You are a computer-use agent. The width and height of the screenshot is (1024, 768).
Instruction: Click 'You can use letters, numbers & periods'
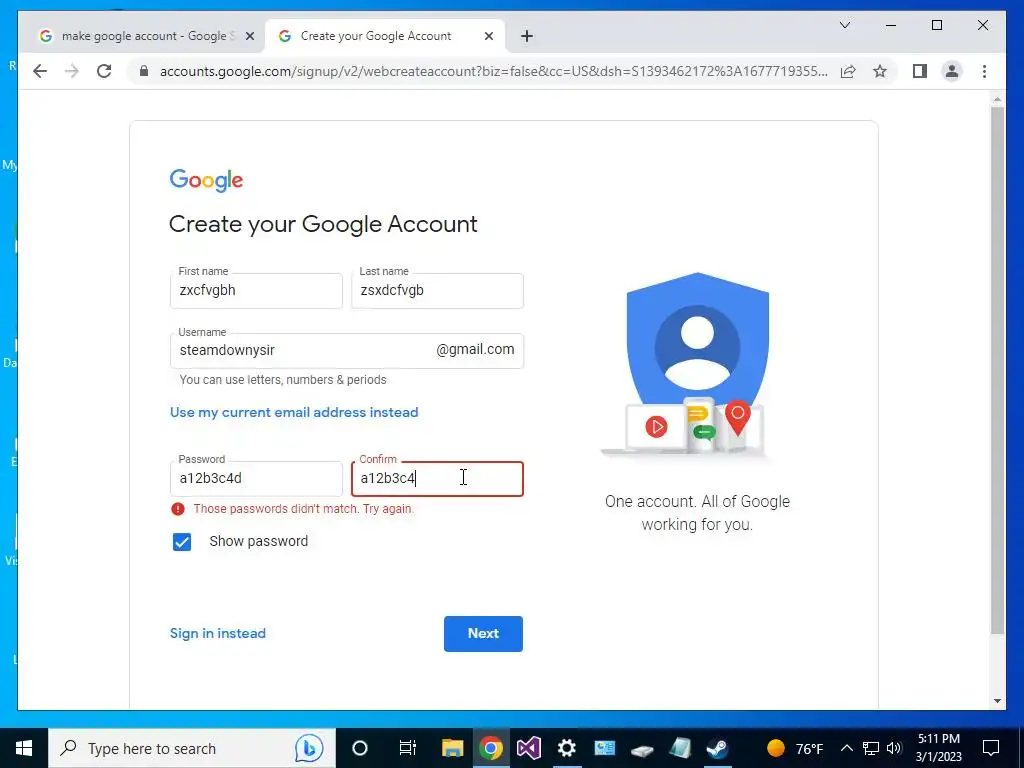pos(283,379)
